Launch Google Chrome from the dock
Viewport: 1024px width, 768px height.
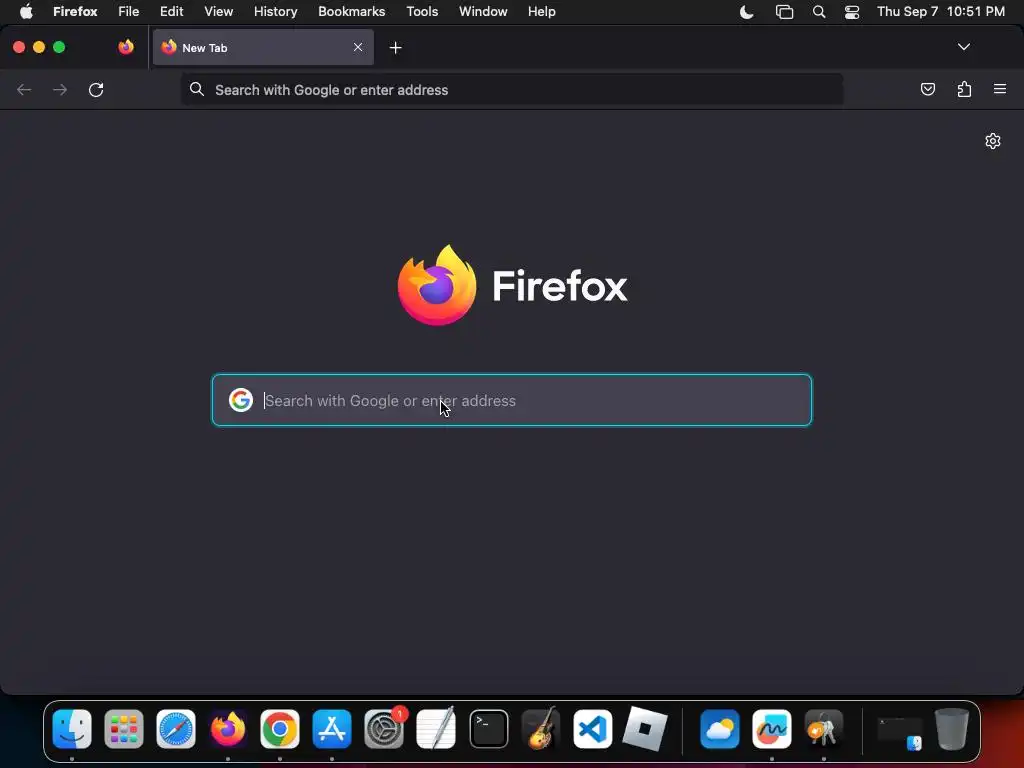[x=280, y=728]
